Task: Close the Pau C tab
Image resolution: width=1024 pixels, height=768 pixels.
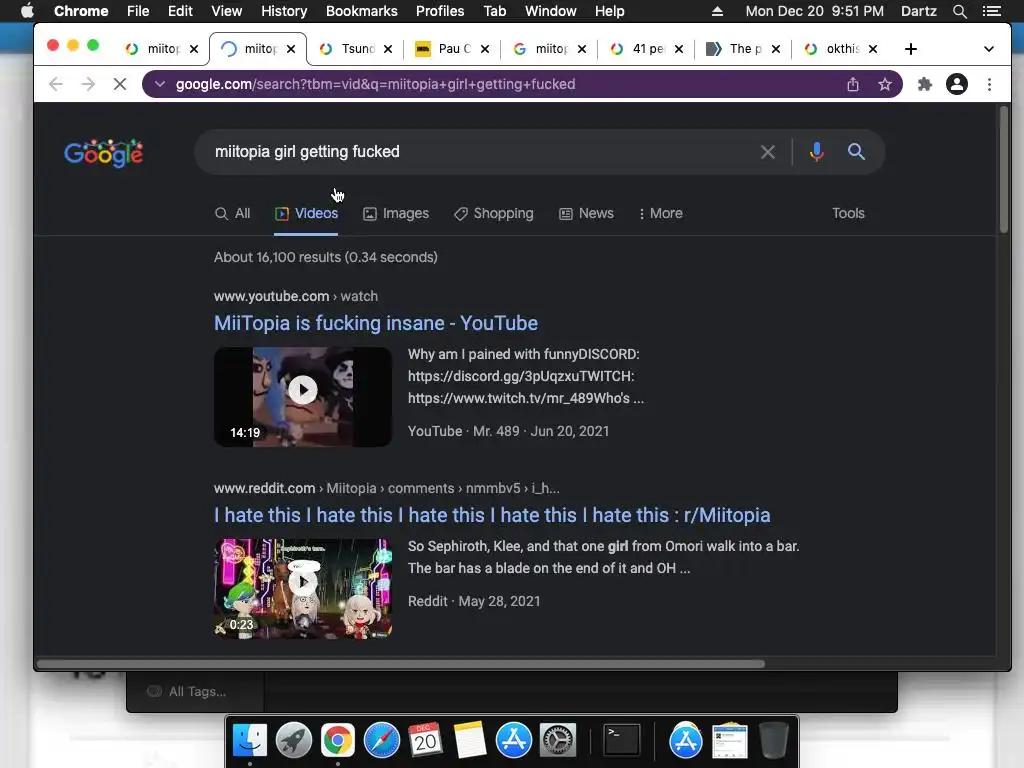Action: coord(485,49)
